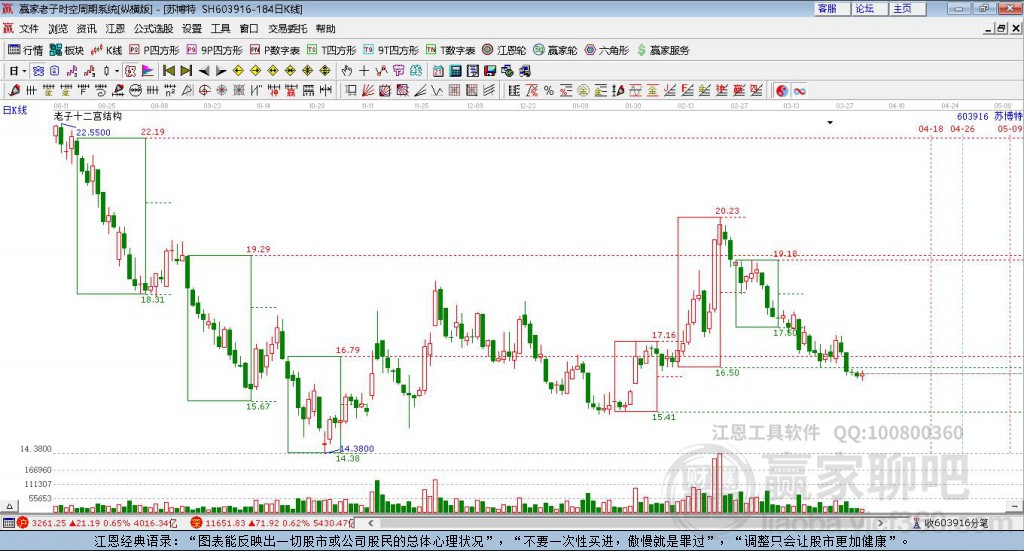The height and width of the screenshot is (551, 1024).
Task: Click the 客服 button in title bar
Action: point(832,8)
